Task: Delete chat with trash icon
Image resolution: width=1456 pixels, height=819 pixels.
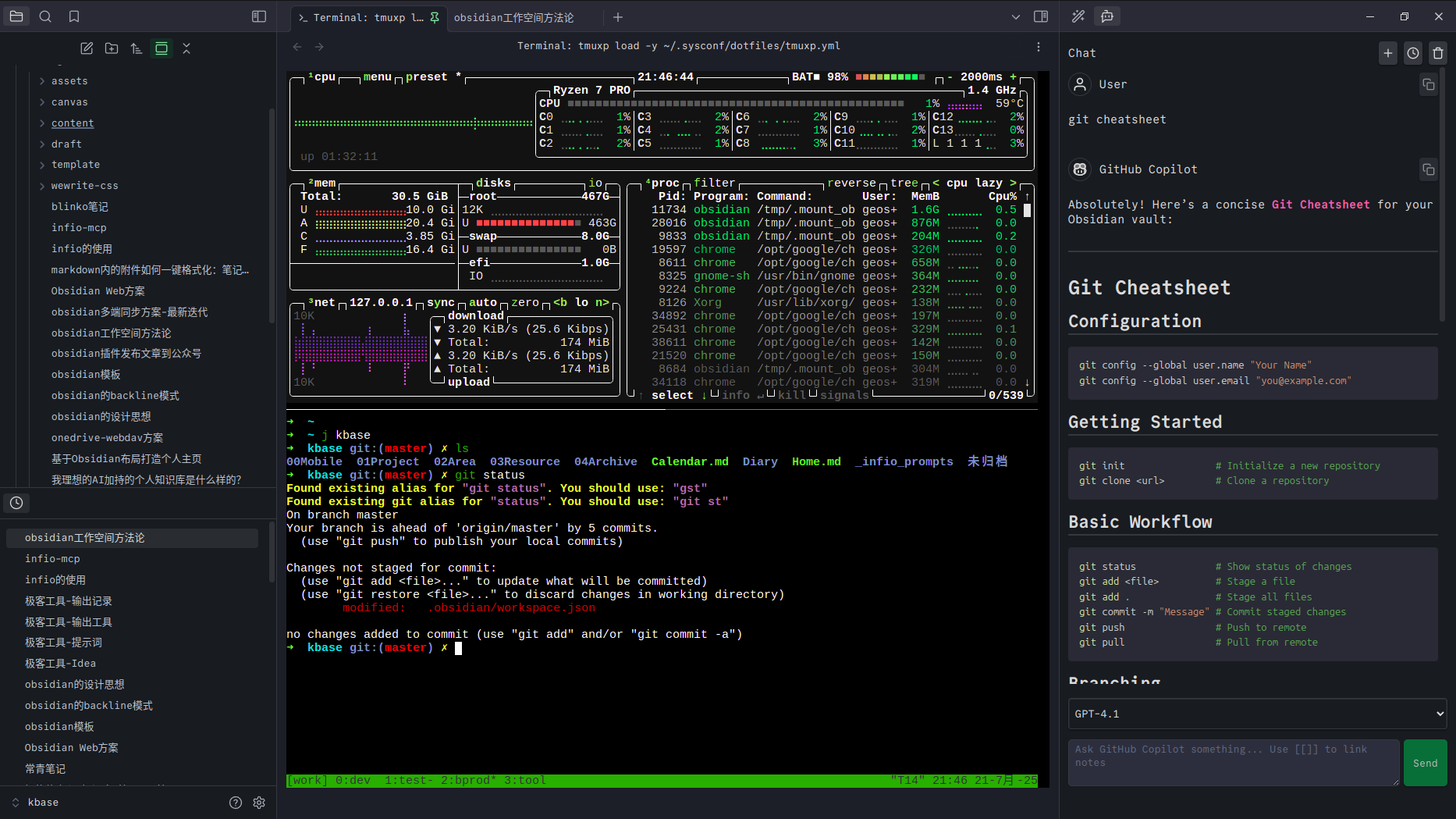Action: point(1438,53)
